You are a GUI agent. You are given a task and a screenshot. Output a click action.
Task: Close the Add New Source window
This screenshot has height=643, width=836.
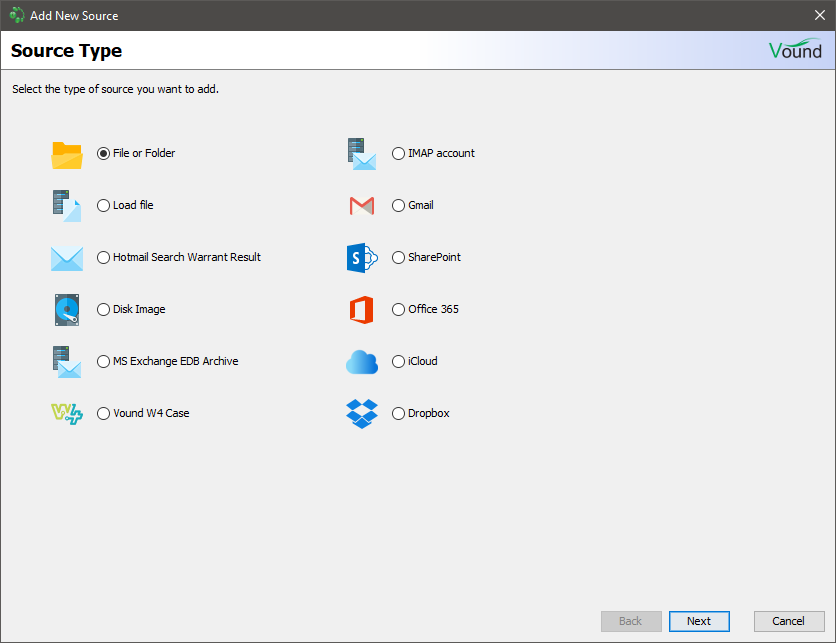[x=819, y=15]
